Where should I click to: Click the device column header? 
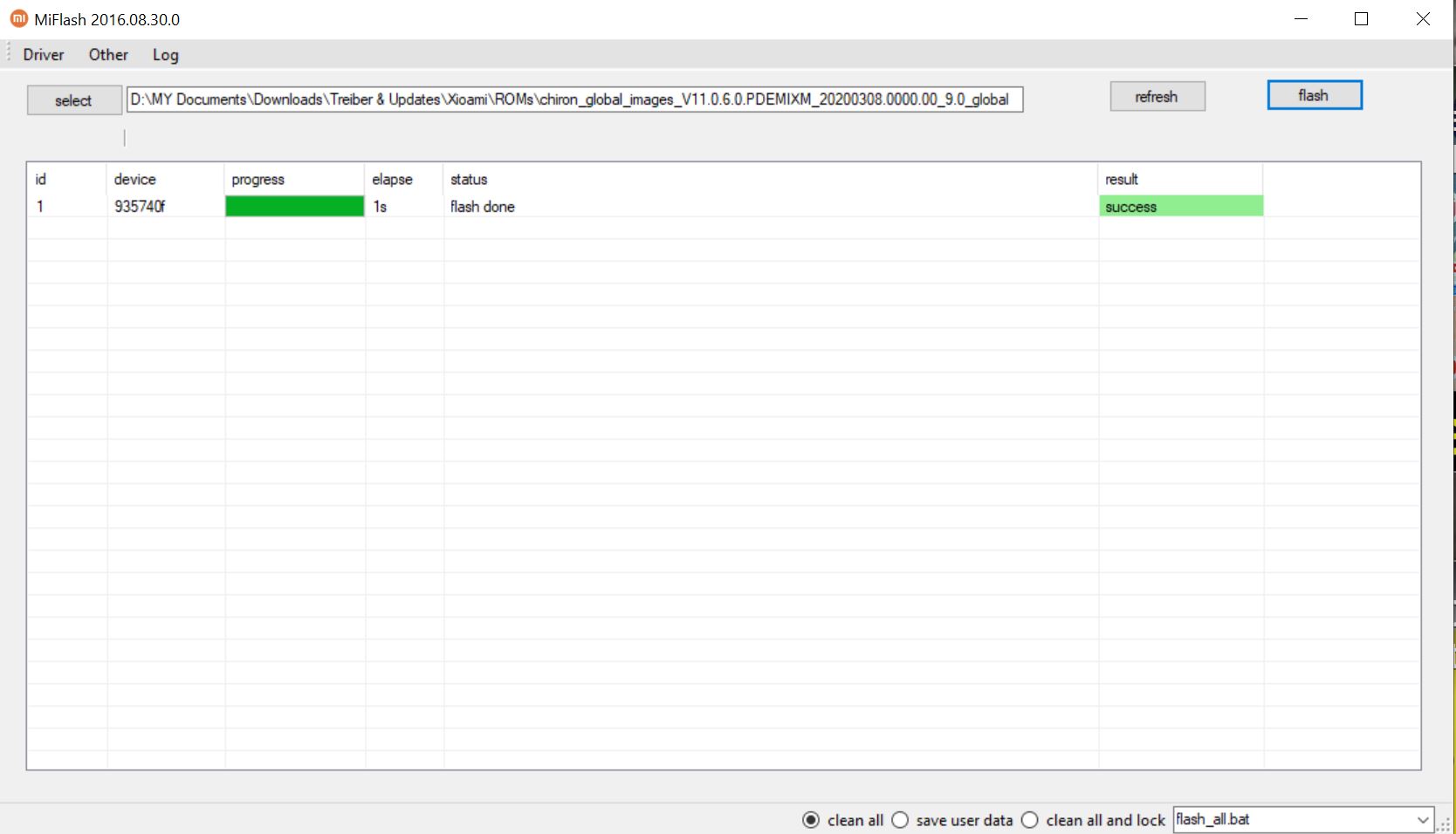point(134,179)
